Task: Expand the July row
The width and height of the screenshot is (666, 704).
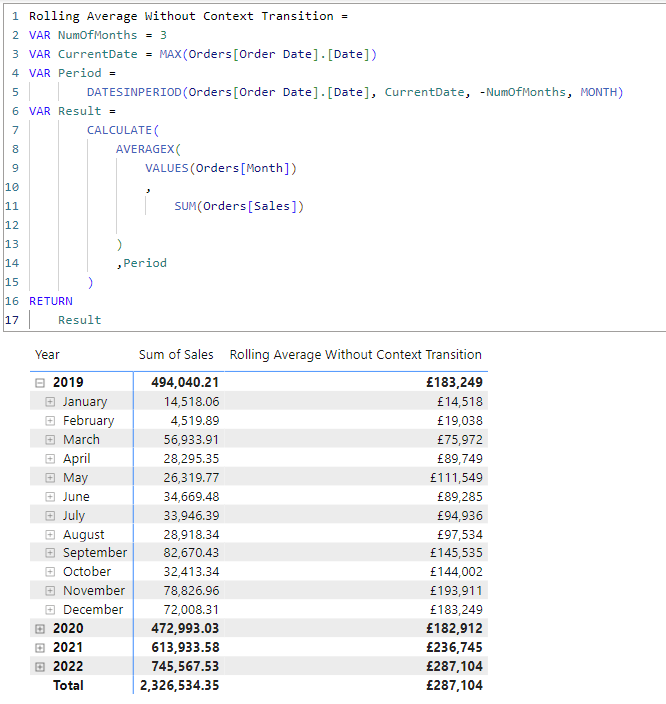Action: [x=50, y=515]
